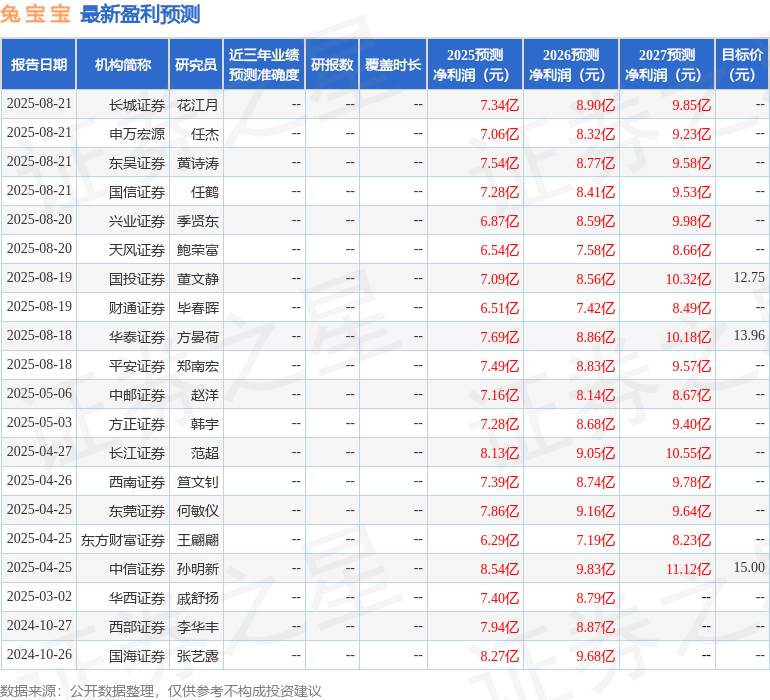Click target price 15.00
Image resolution: width=770 pixels, height=700 pixels.
[749, 567]
